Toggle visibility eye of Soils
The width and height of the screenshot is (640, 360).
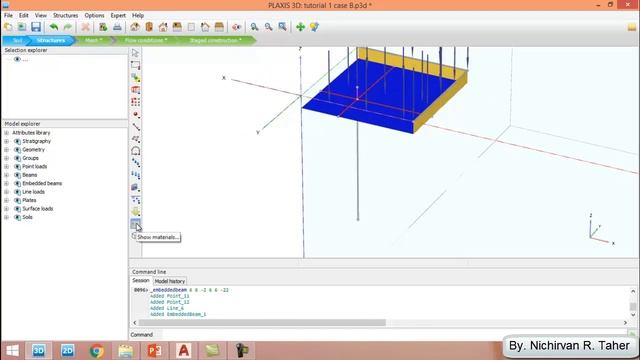click(17, 217)
